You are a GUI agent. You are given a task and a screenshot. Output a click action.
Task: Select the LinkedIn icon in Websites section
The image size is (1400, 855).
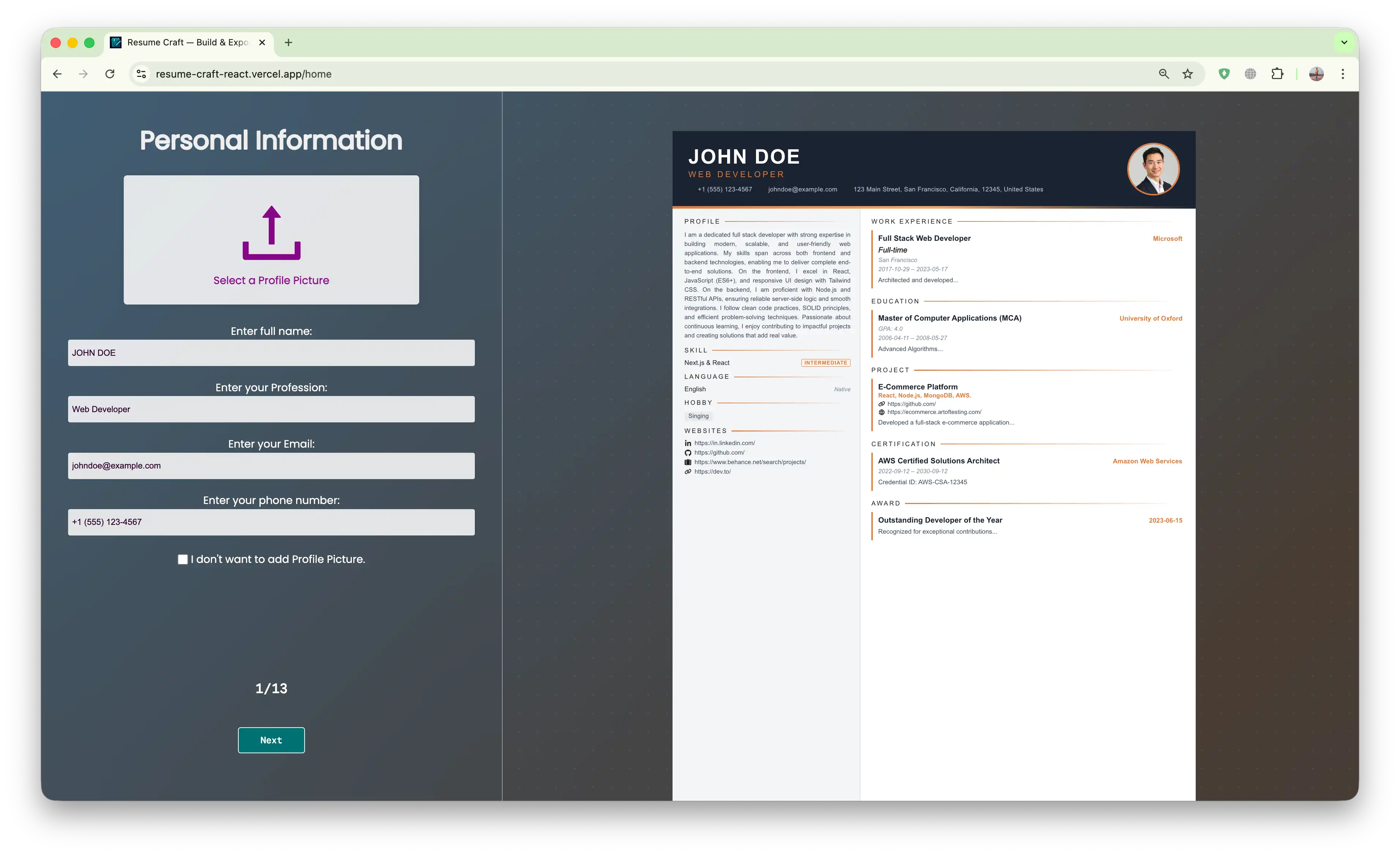pyautogui.click(x=688, y=443)
